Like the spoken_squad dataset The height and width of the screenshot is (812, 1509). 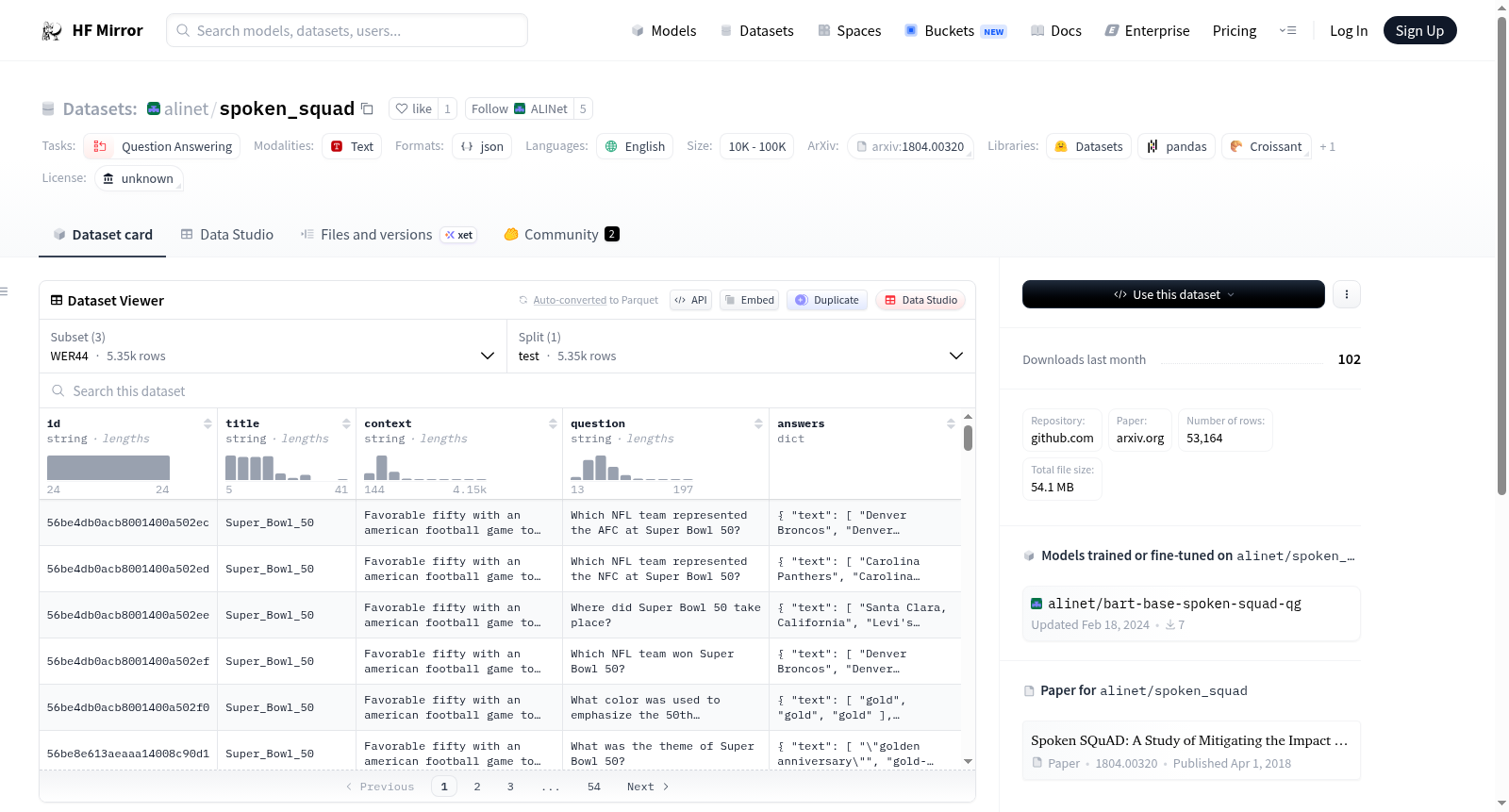point(413,108)
